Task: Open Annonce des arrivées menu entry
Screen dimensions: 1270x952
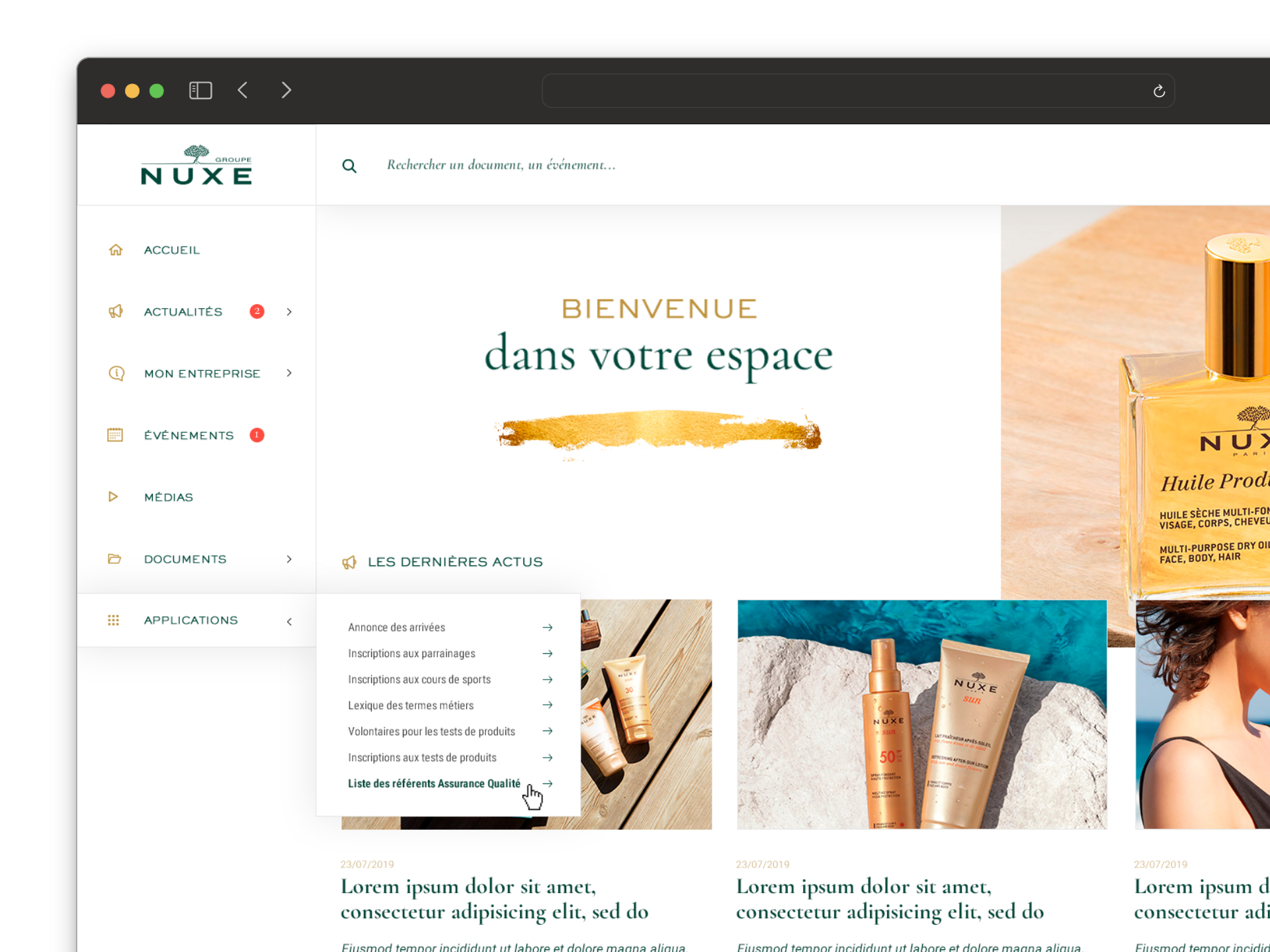Action: click(396, 627)
